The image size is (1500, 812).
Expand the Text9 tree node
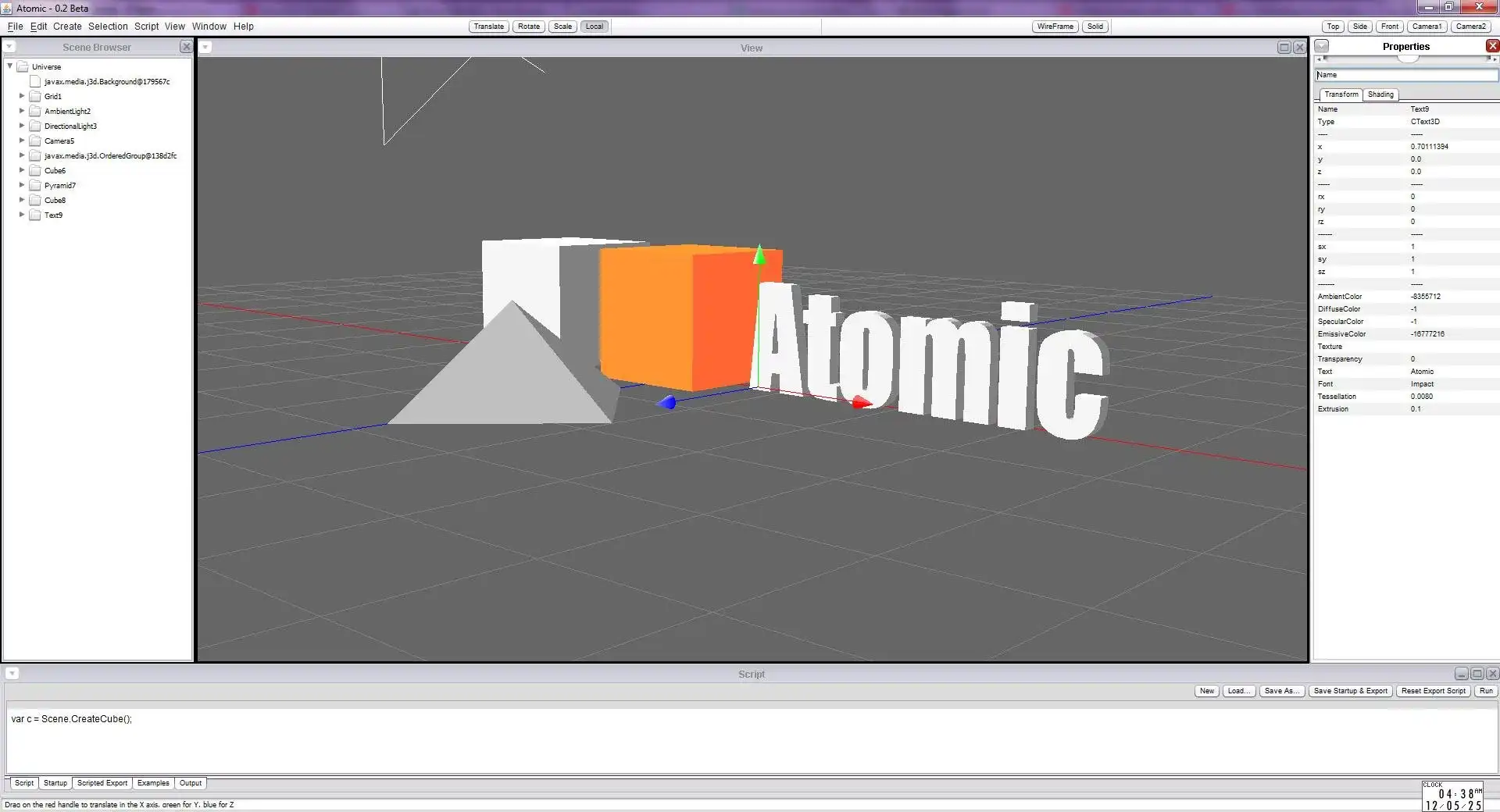click(22, 215)
